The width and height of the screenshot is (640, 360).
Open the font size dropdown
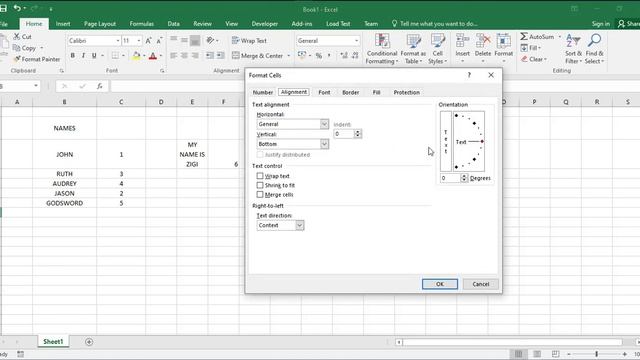click(139, 41)
